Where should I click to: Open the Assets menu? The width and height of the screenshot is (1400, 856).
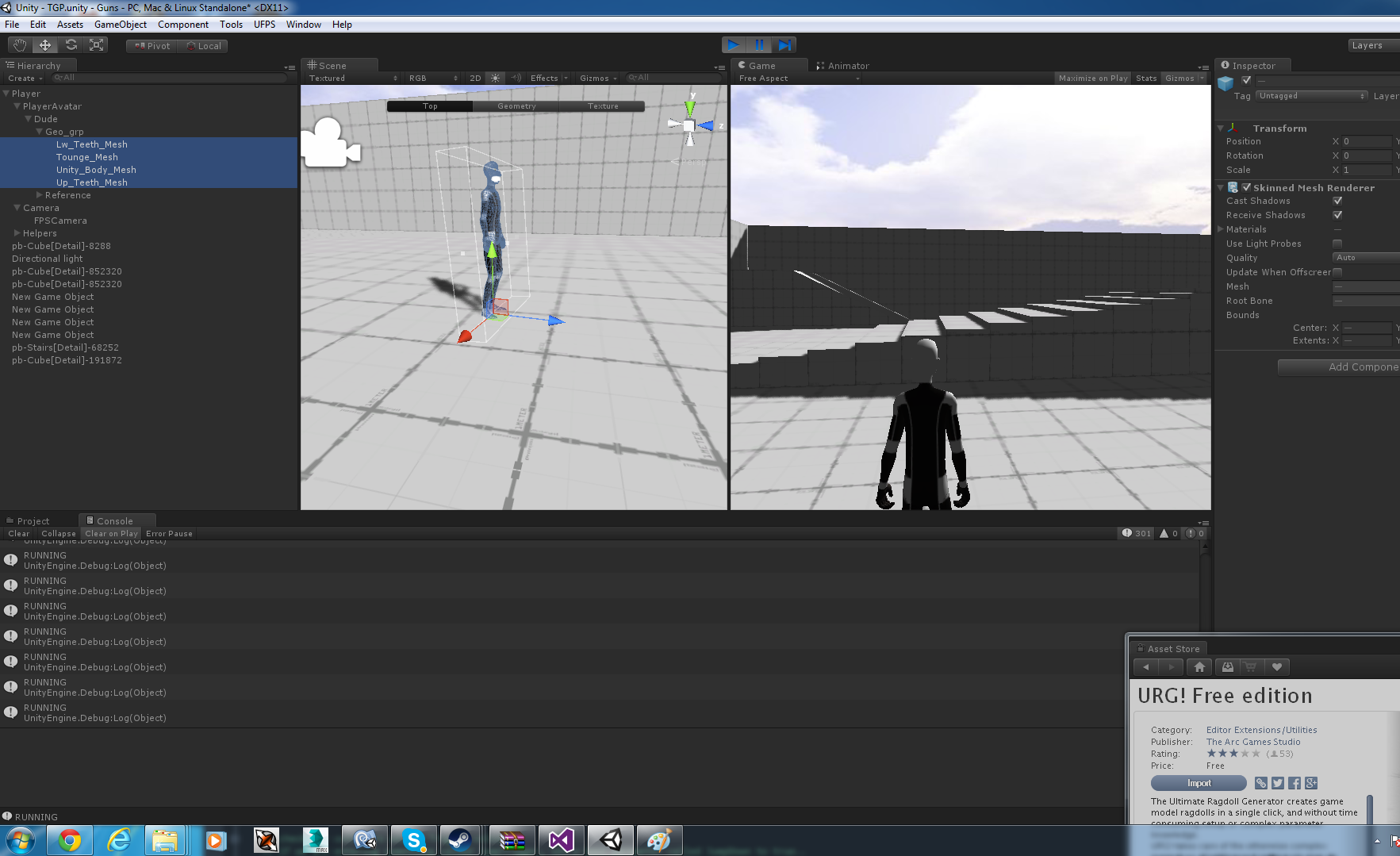pyautogui.click(x=70, y=25)
